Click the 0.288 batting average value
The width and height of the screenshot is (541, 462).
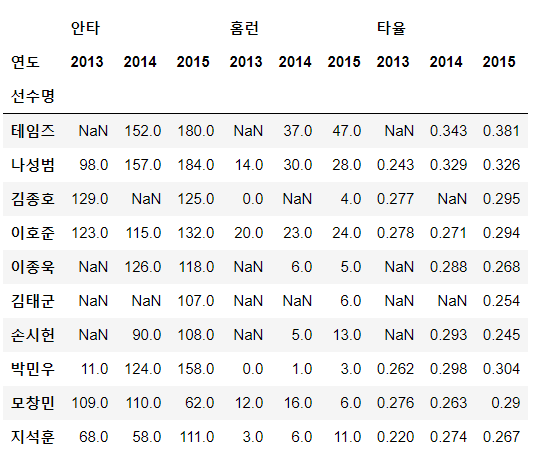[448, 267]
